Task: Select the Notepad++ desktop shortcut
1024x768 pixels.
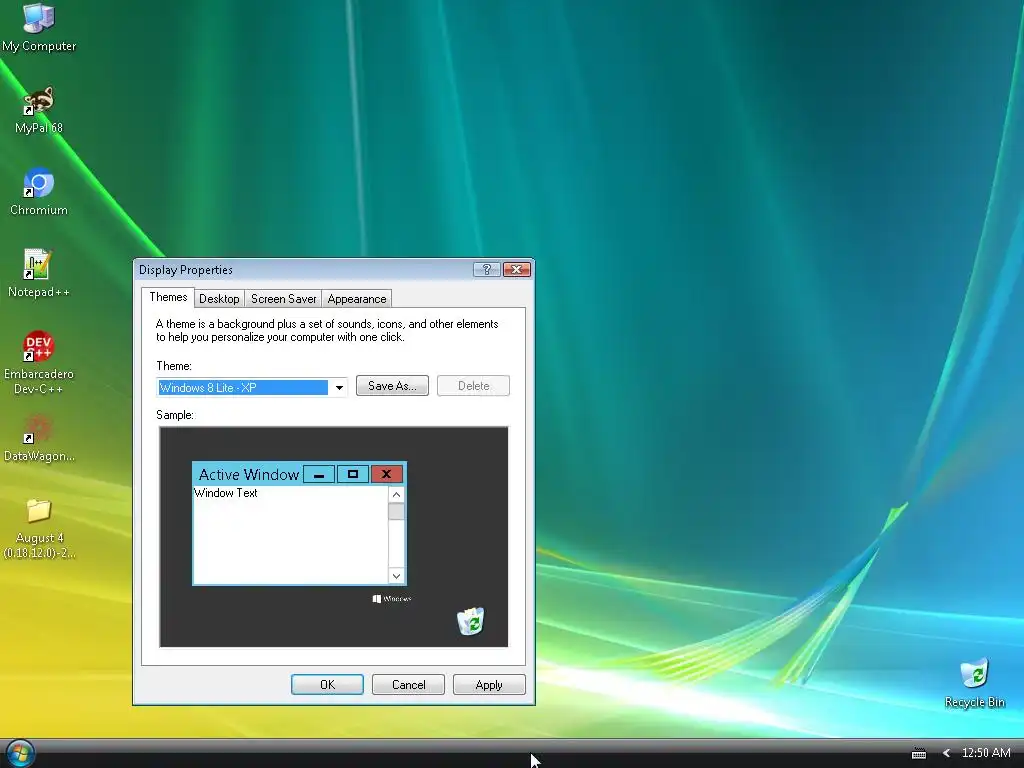Action: click(39, 274)
